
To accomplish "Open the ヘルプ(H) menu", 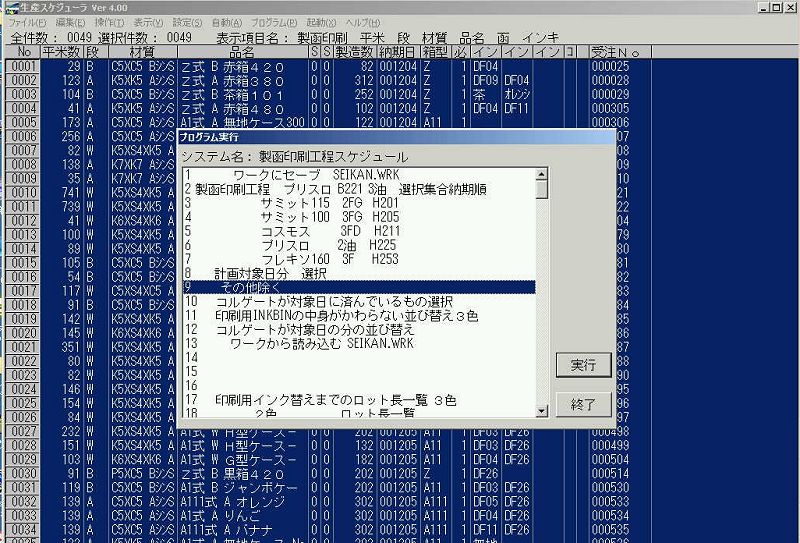I will pos(363,22).
